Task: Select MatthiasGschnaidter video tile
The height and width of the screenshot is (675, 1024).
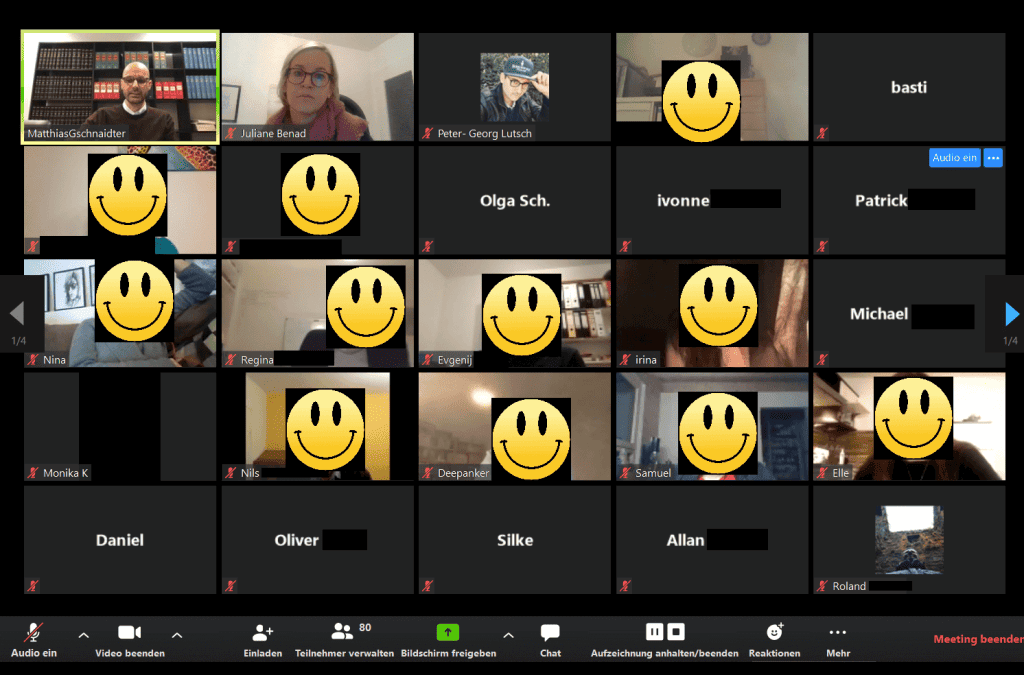Action: click(x=120, y=87)
